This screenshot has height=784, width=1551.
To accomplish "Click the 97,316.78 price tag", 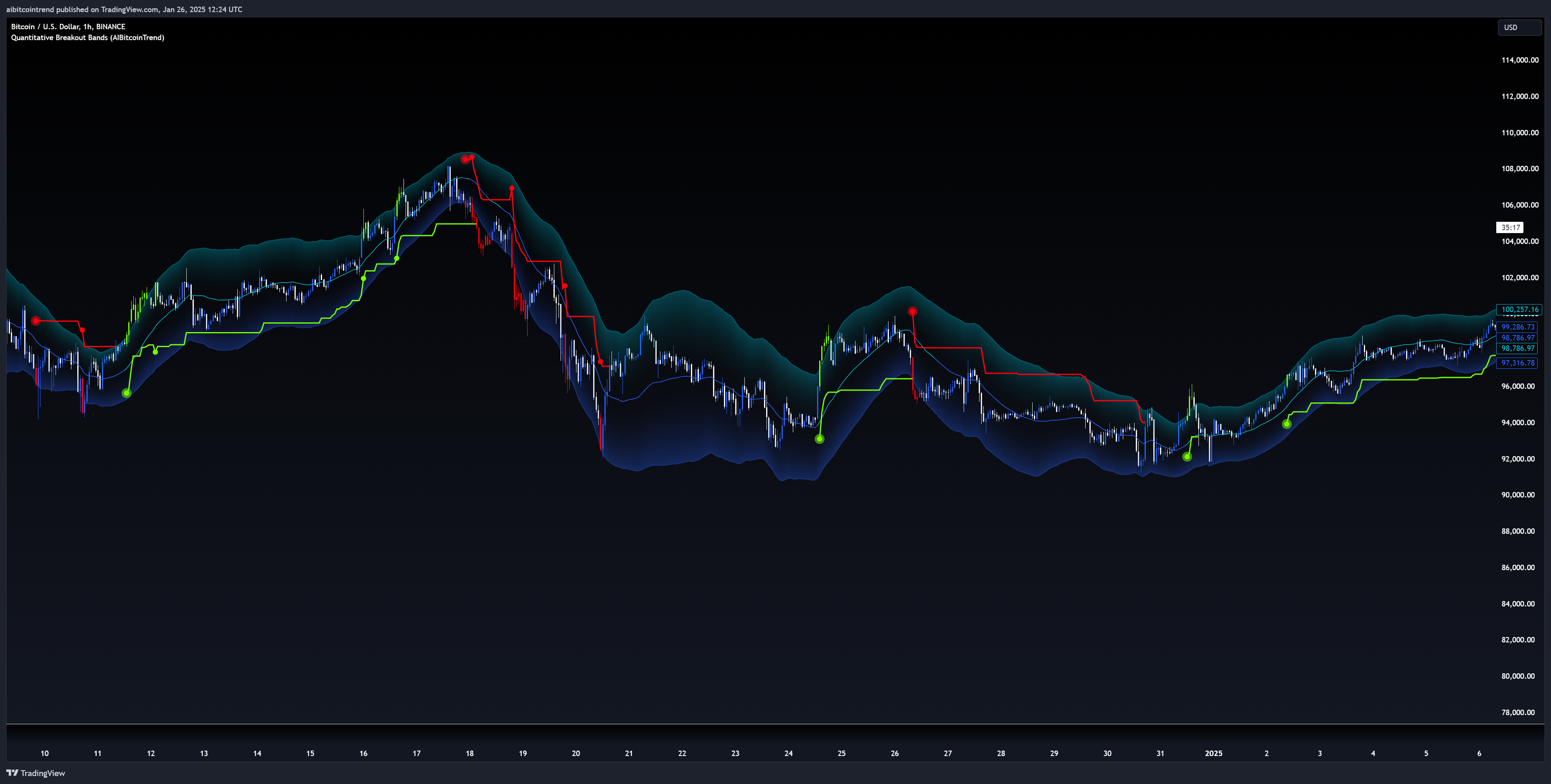I will (1517, 363).
